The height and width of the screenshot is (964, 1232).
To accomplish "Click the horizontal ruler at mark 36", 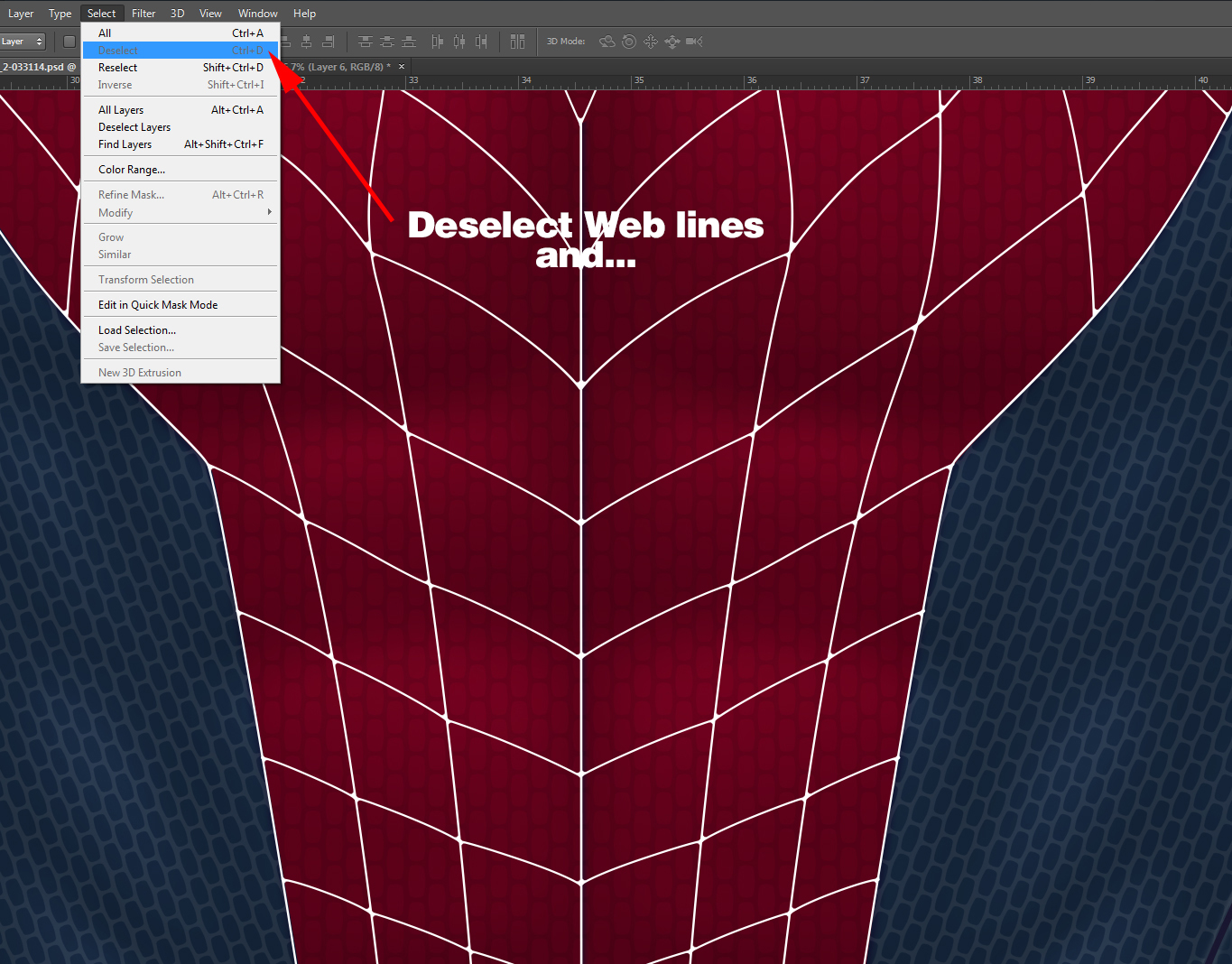I will click(x=752, y=81).
